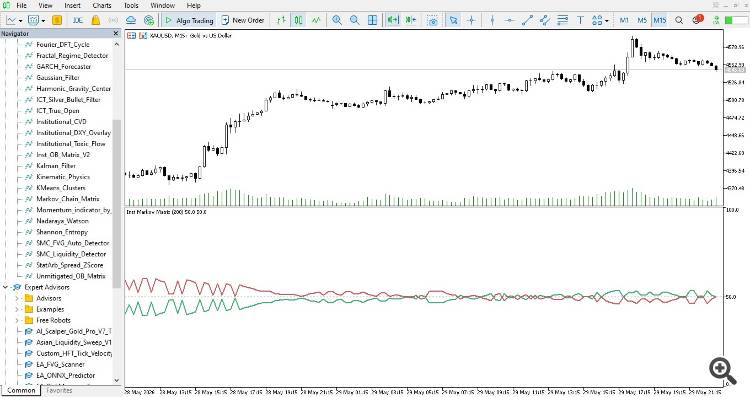Viewport: 750px width, 397px height.
Task: Select the trendline drawing tool
Action: [x=528, y=21]
